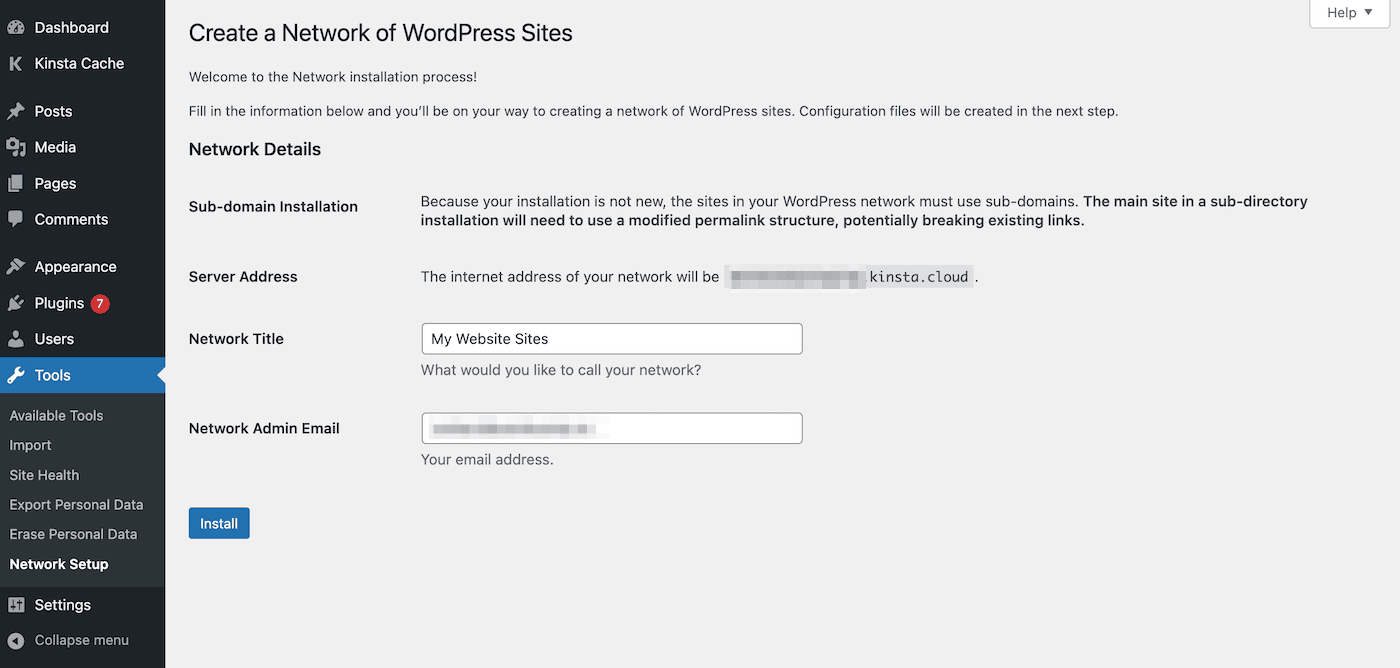Screen dimensions: 1400x668
Task: Open Settings via its sidebar icon
Action: tap(16, 604)
